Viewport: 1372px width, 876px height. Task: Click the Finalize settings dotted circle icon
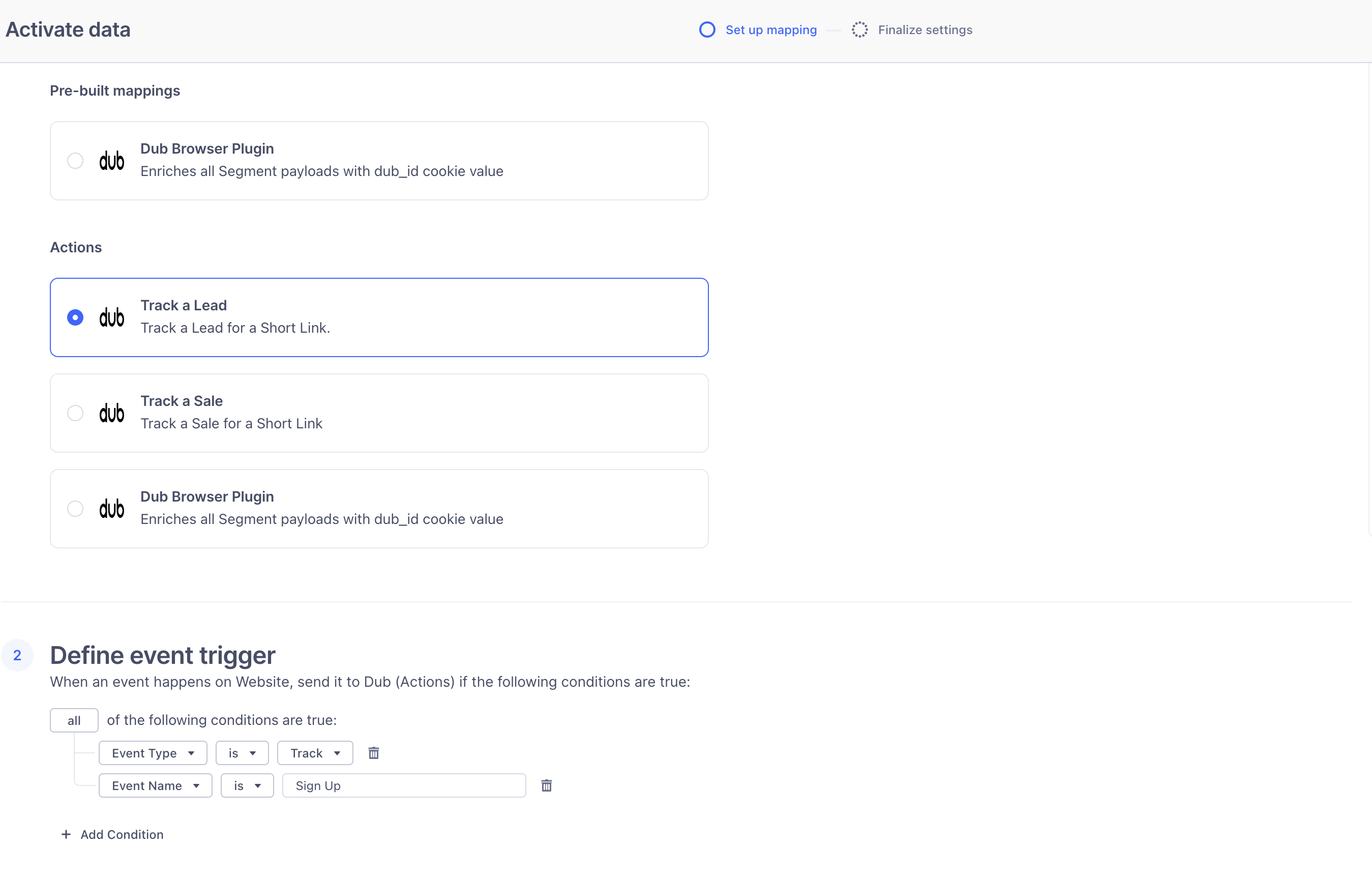click(859, 30)
